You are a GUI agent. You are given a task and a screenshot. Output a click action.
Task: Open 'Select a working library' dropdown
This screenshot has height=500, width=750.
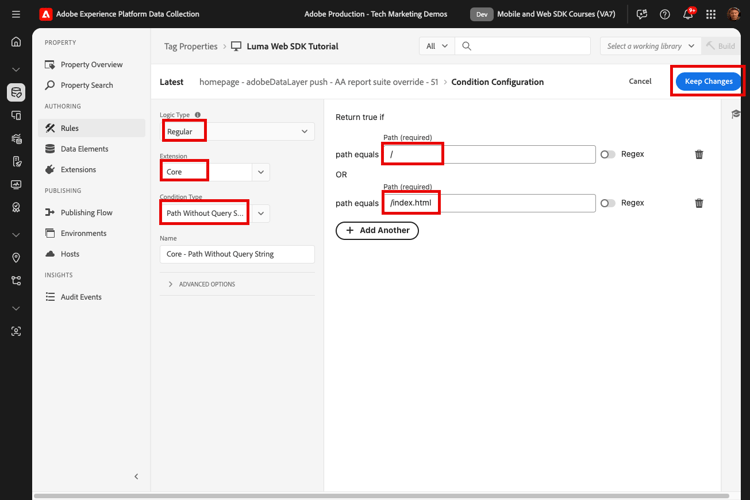[651, 46]
